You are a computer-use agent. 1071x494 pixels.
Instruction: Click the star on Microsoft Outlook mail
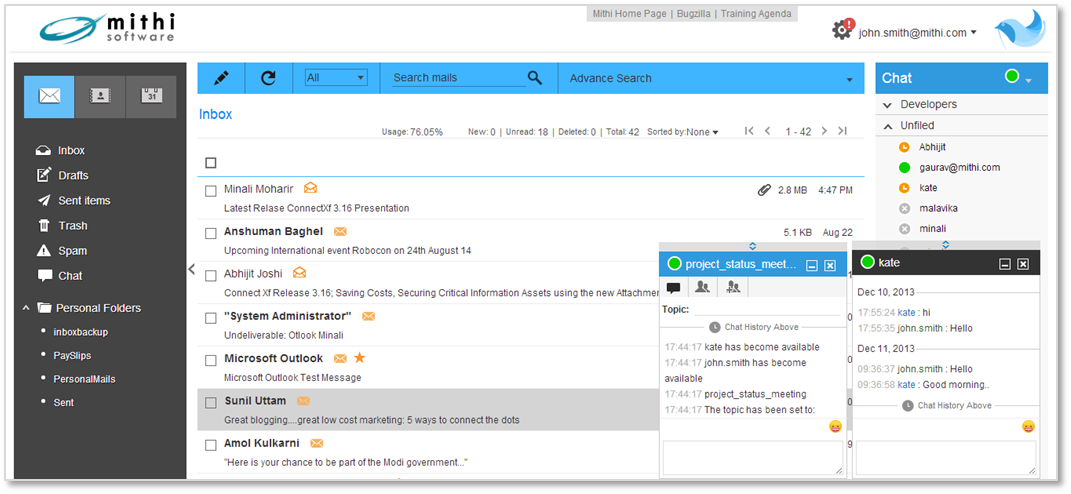pos(359,358)
